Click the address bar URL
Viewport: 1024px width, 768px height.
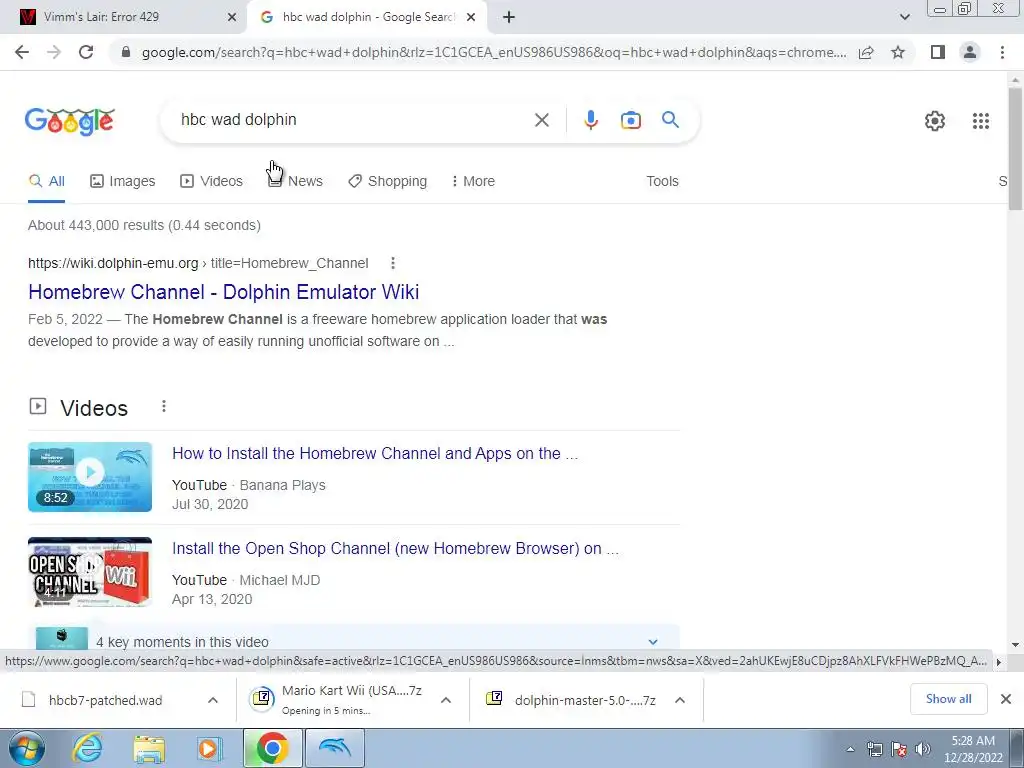point(493,52)
